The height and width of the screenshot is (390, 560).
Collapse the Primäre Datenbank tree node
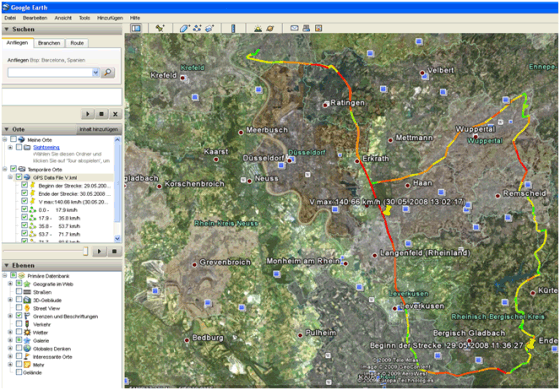pos(5,276)
